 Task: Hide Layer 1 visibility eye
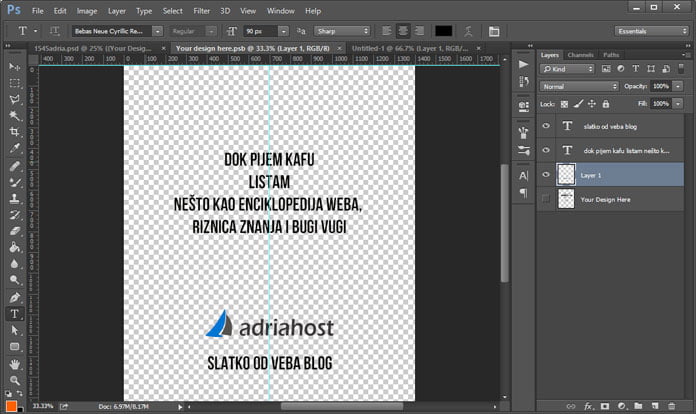click(546, 175)
